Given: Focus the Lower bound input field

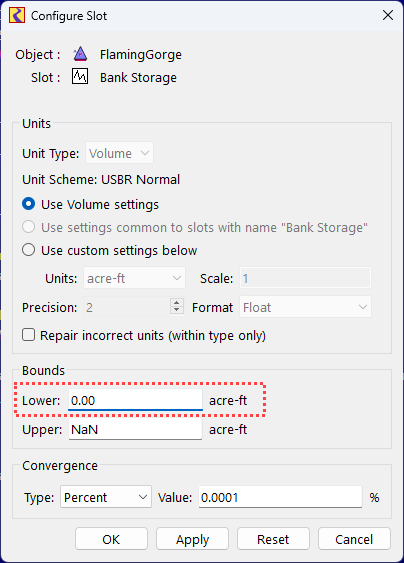Looking at the screenshot, I should (135, 400).
